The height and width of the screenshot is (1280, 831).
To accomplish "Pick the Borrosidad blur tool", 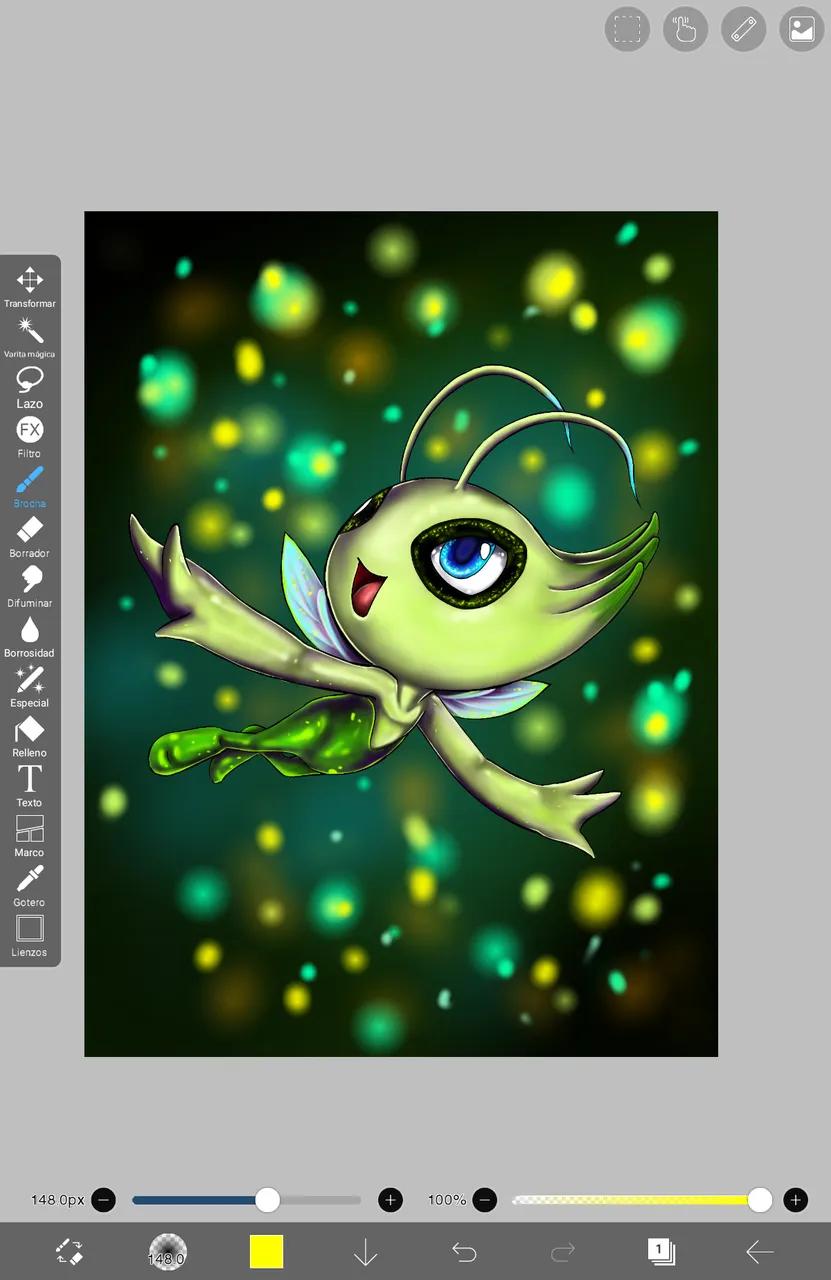I will click(x=30, y=637).
